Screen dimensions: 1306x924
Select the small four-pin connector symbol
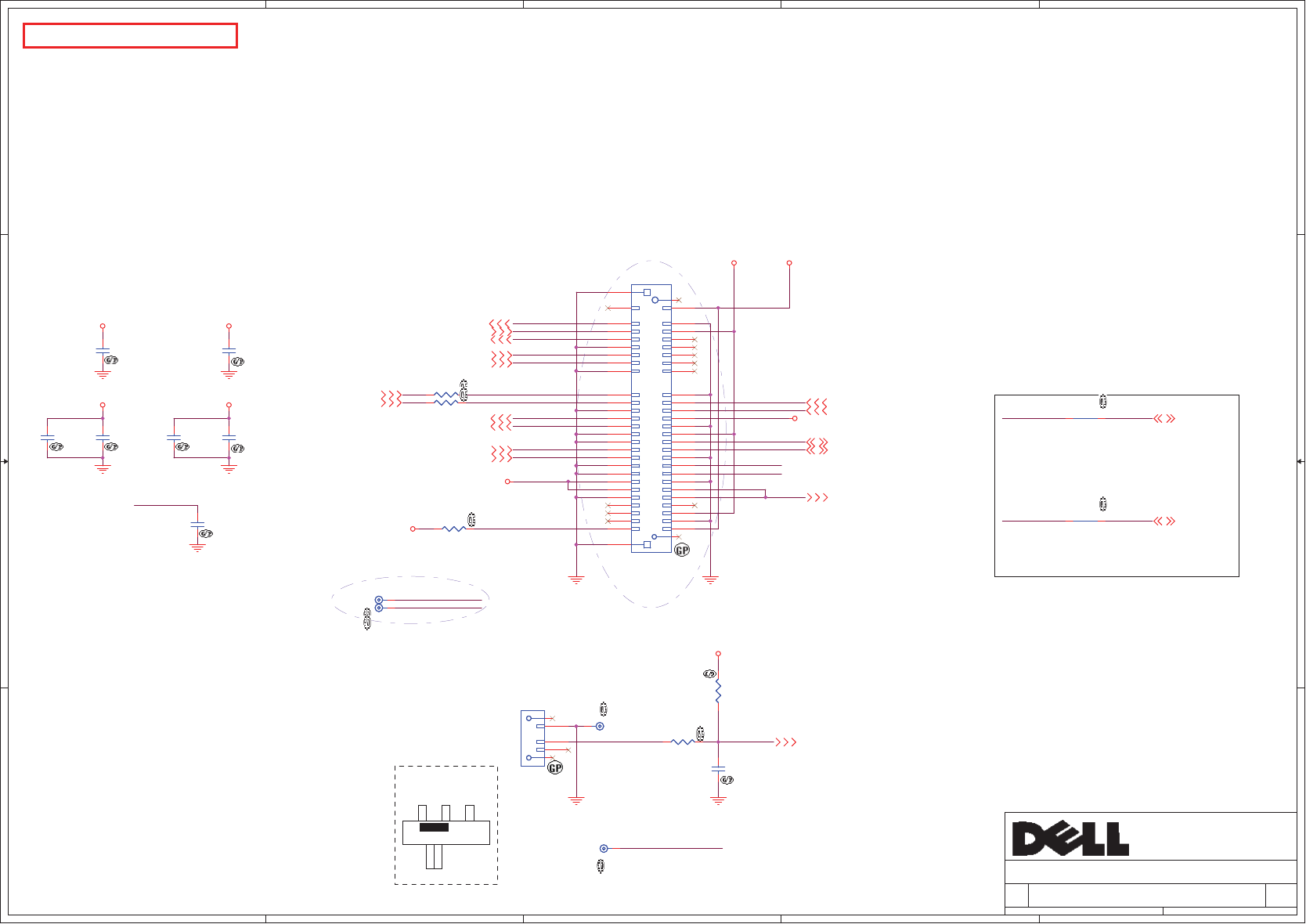tap(533, 738)
